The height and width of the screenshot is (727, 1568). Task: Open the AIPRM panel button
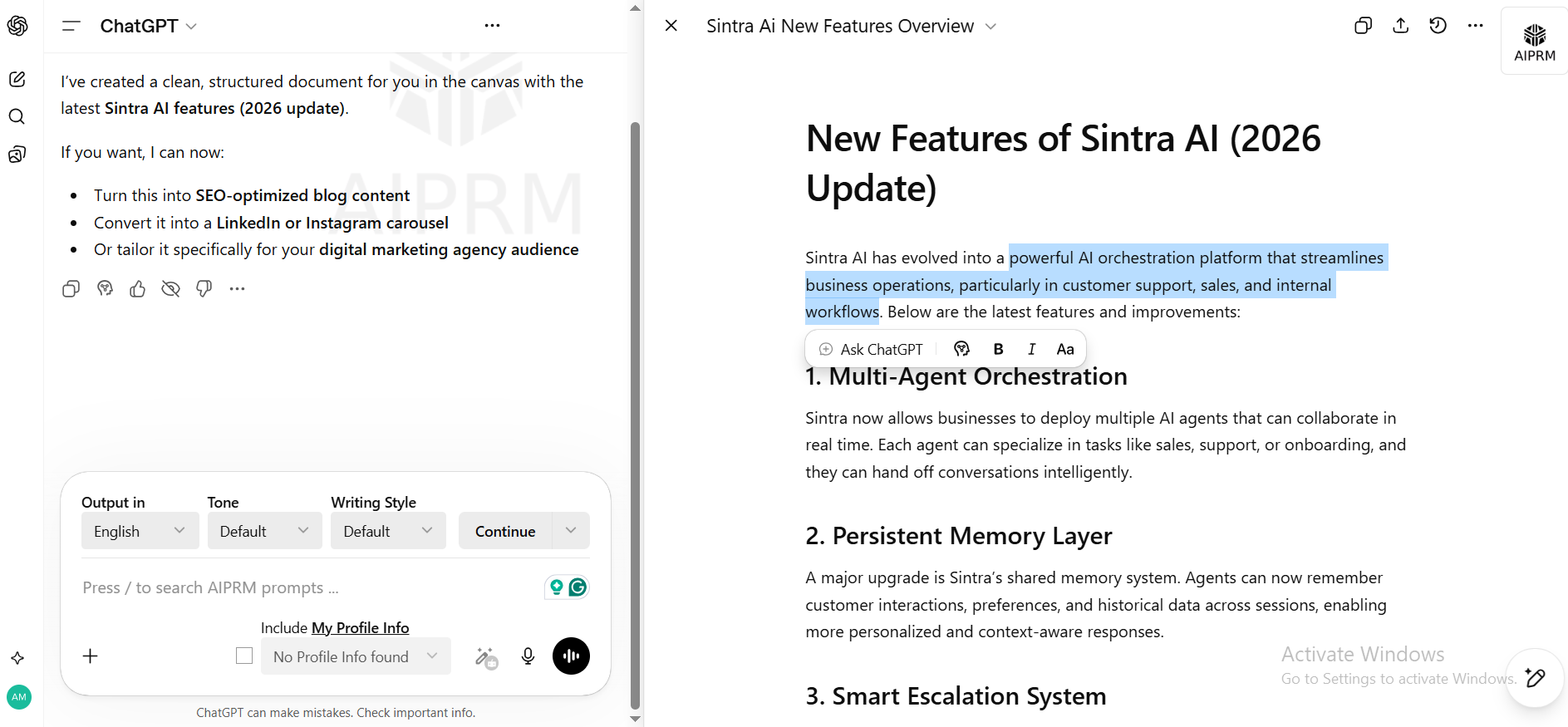point(1535,42)
